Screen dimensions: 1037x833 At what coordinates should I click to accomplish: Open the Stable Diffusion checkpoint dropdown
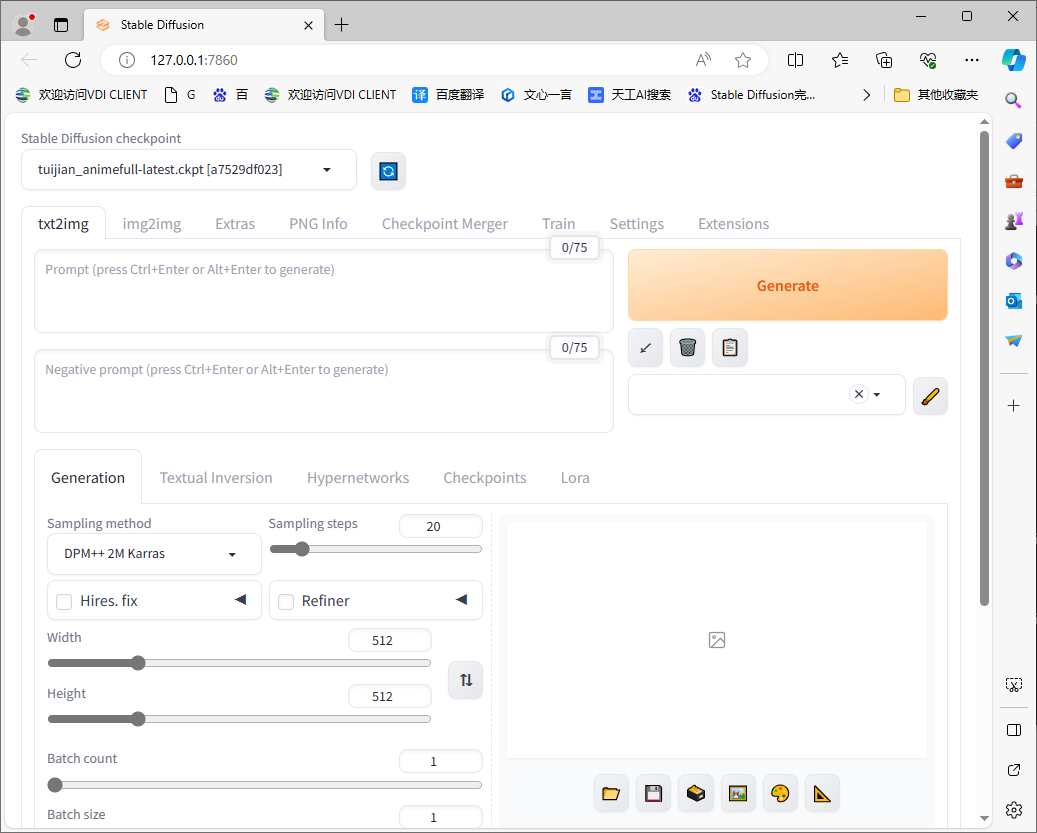[189, 170]
